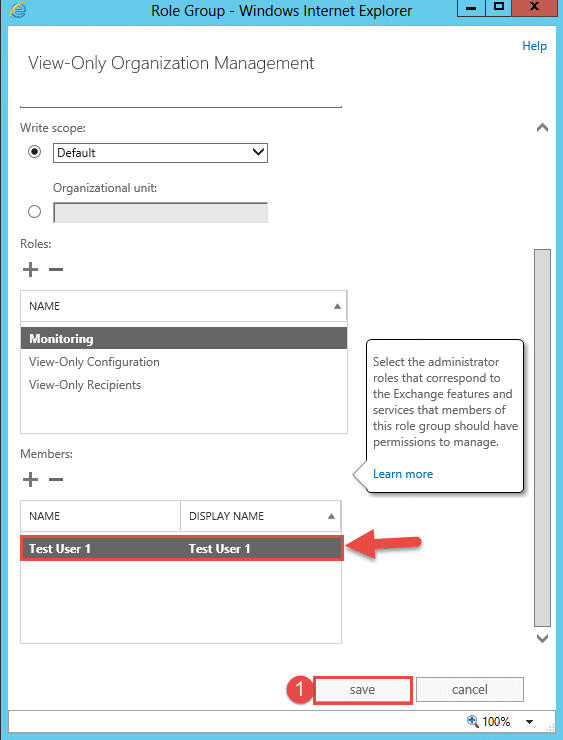The height and width of the screenshot is (740, 563).
Task: Click the Internet Explorer logo in the title bar
Action: click(18, 10)
